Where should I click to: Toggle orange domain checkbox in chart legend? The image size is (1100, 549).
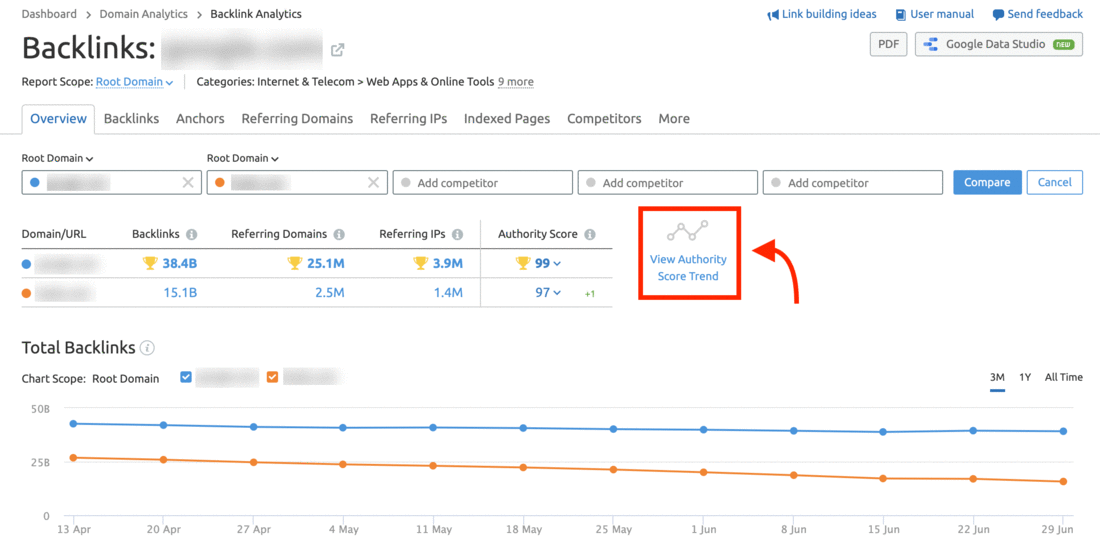[x=272, y=377]
